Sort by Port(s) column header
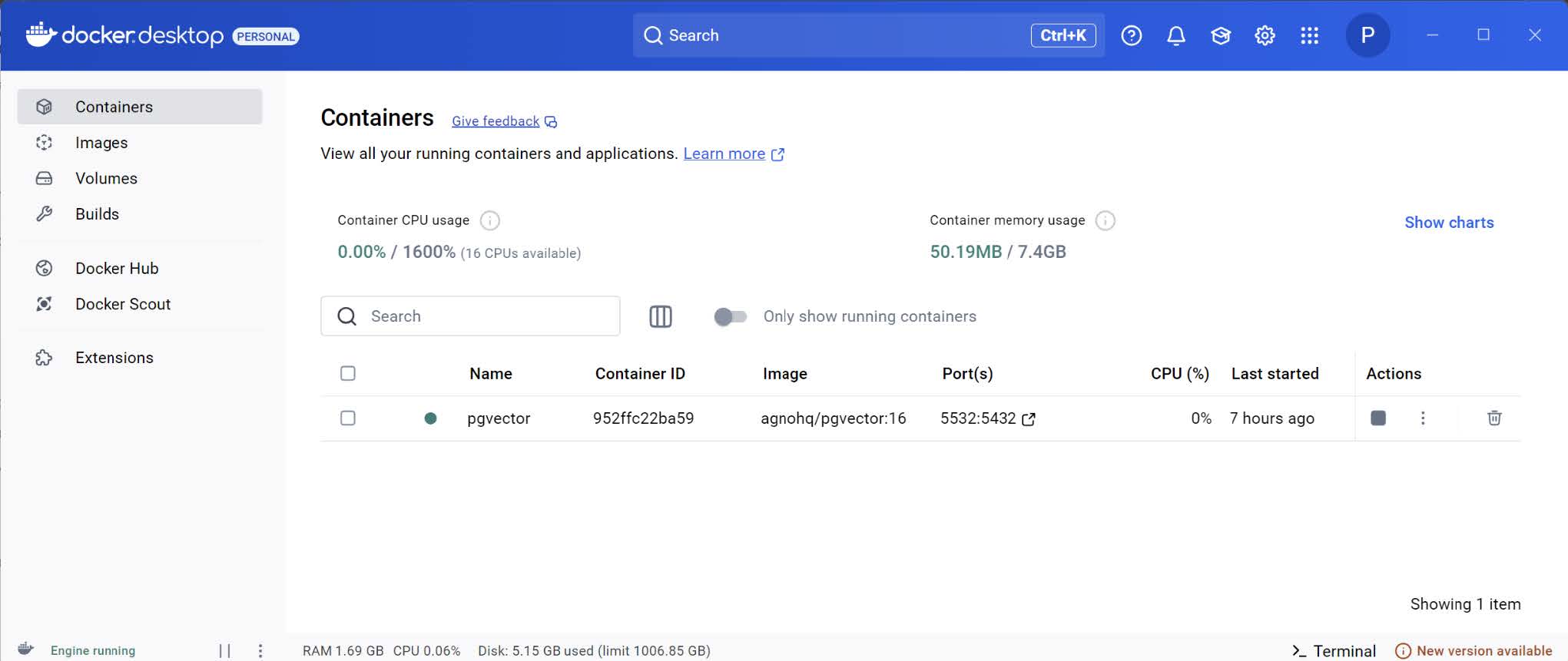Viewport: 1568px width, 661px height. pyautogui.click(x=967, y=374)
